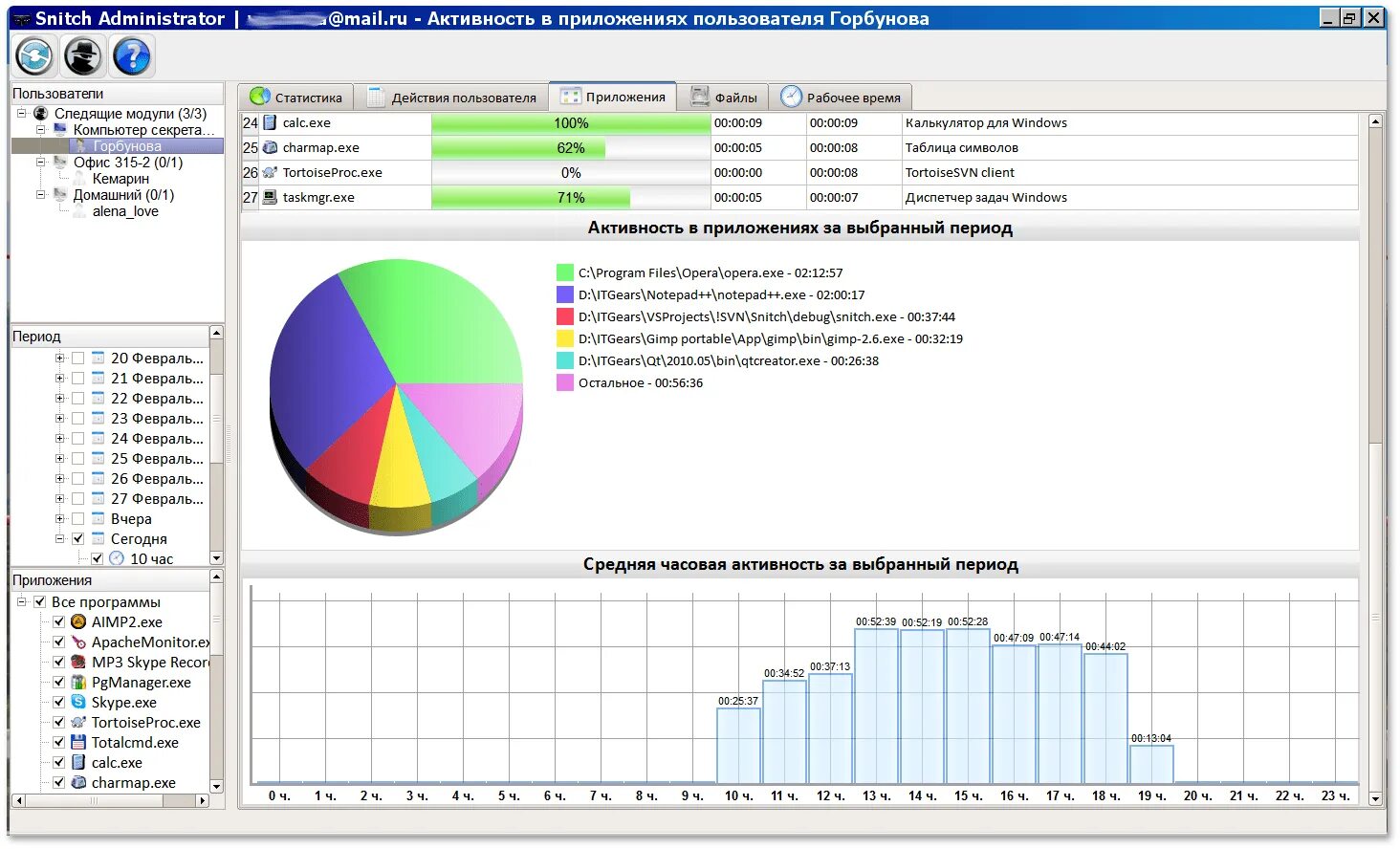
Task: Click the calendar icon beside Вчера
Action: click(98, 518)
